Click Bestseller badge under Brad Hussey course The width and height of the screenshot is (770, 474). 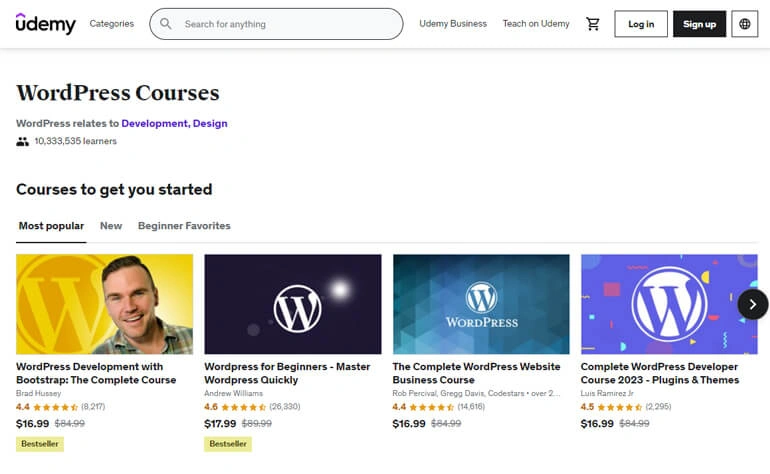pyautogui.click(x=40, y=444)
